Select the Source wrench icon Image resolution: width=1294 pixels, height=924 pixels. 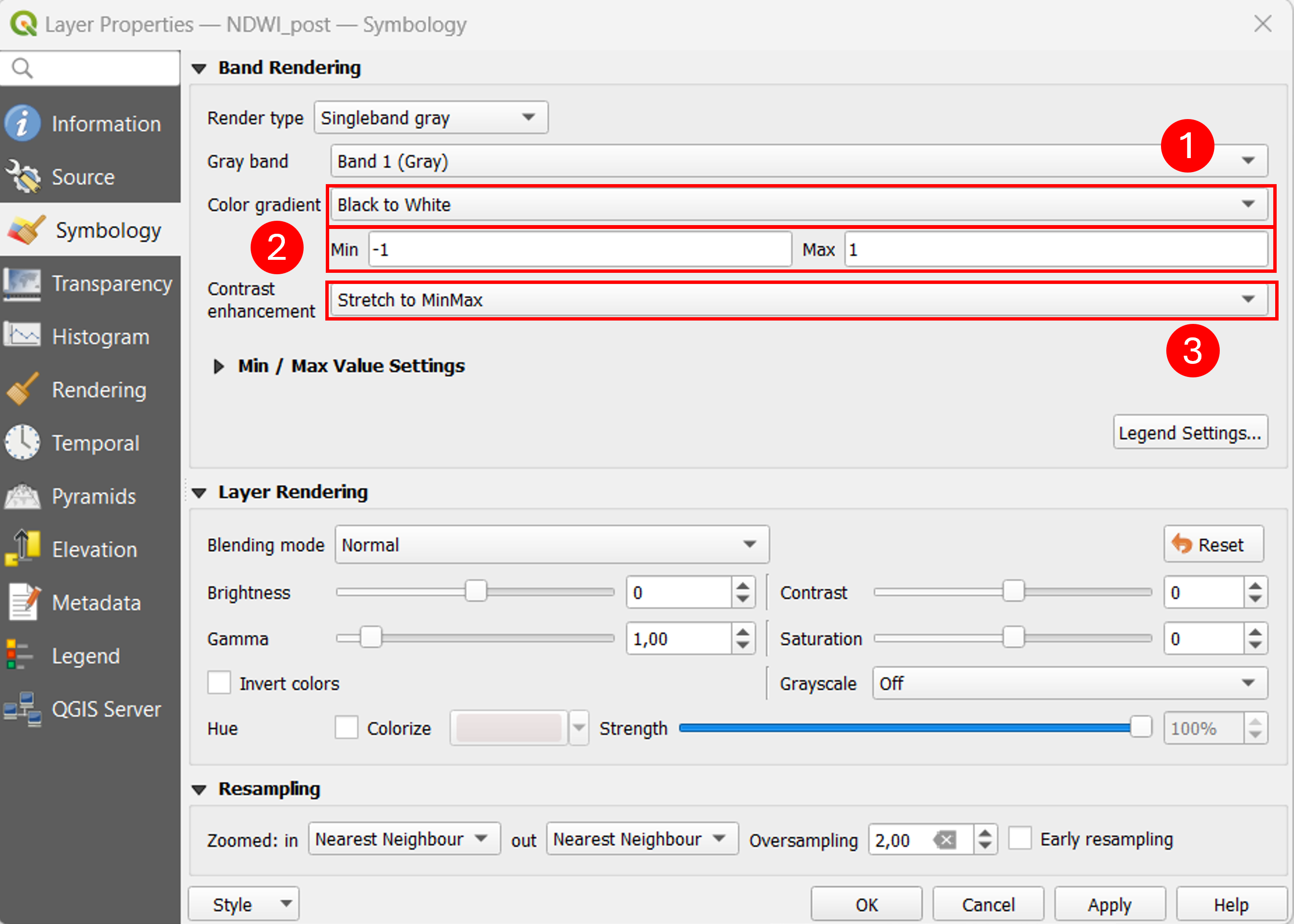click(x=23, y=176)
